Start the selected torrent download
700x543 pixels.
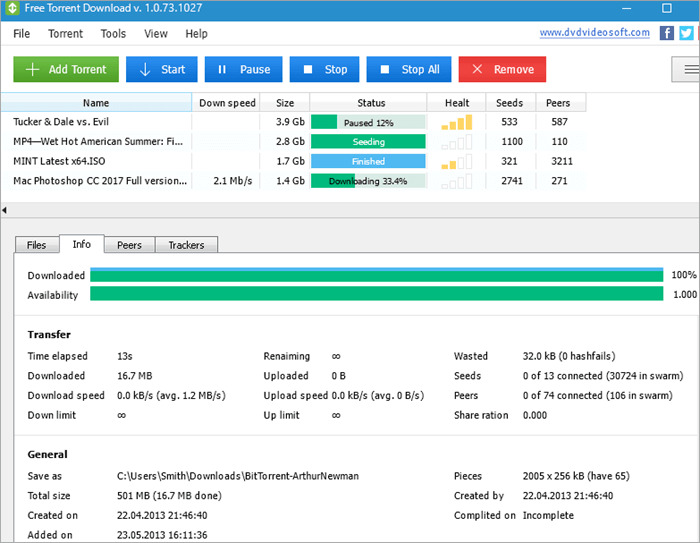pyautogui.click(x=161, y=69)
